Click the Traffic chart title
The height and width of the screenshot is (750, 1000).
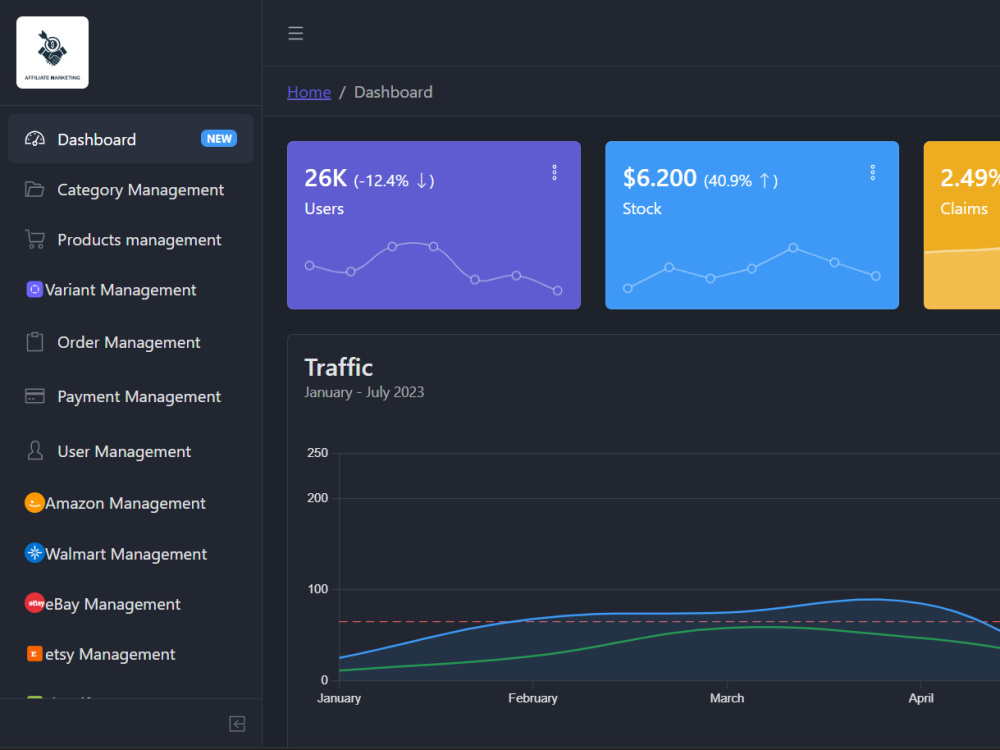[x=339, y=367]
